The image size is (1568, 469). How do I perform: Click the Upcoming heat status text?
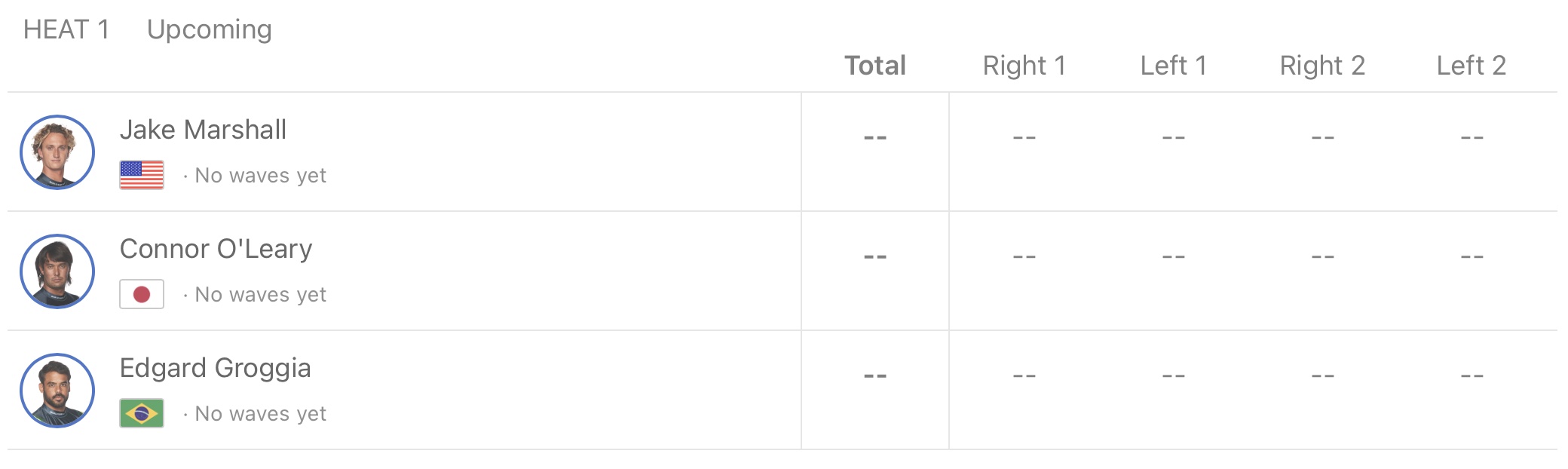point(209,29)
